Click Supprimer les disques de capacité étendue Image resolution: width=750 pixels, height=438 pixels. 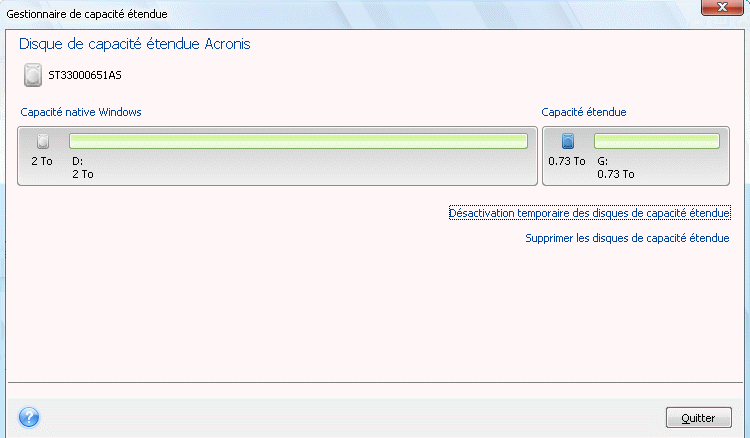pyautogui.click(x=627, y=238)
